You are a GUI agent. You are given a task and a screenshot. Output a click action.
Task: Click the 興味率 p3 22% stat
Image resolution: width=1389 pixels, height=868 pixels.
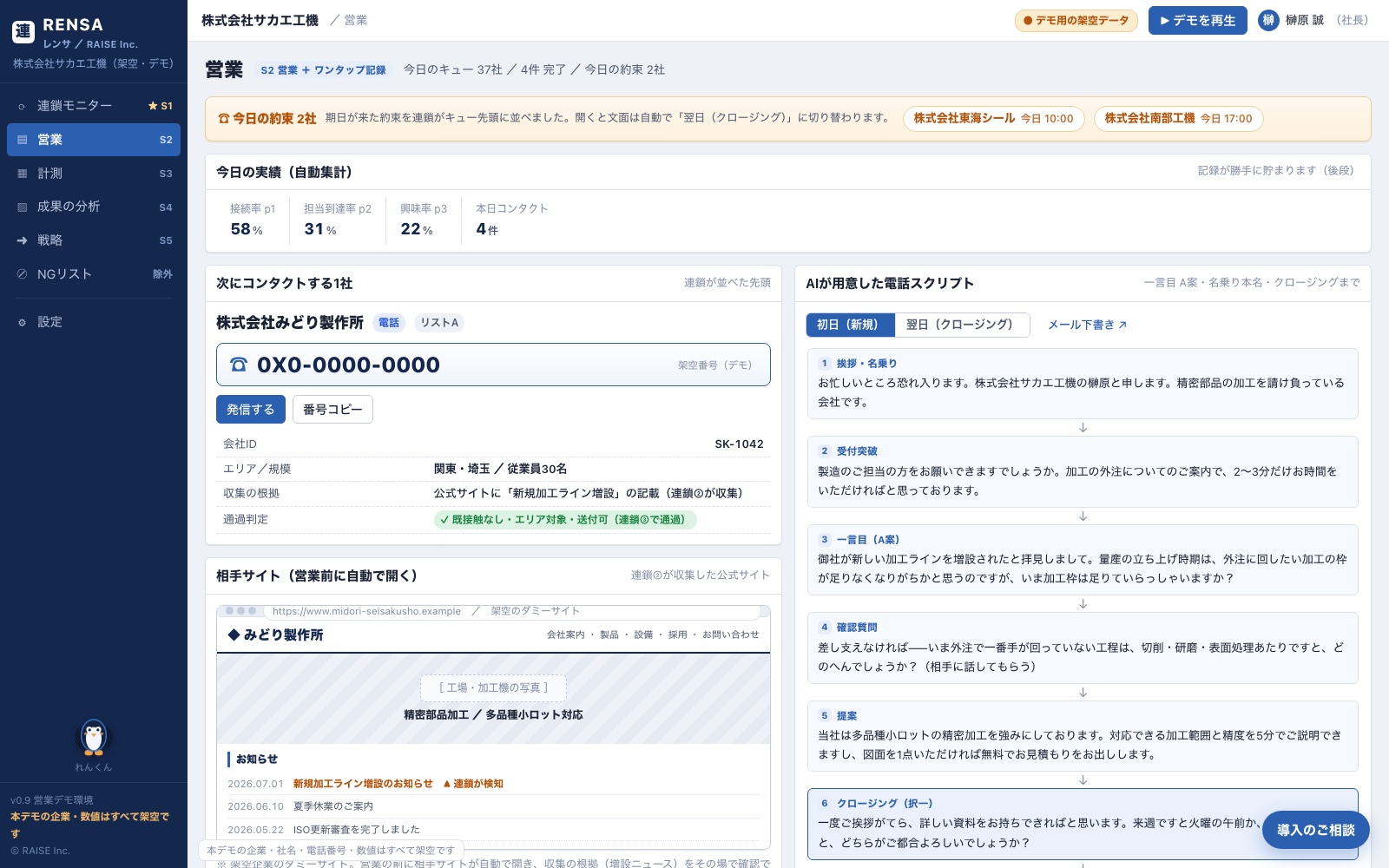(423, 220)
